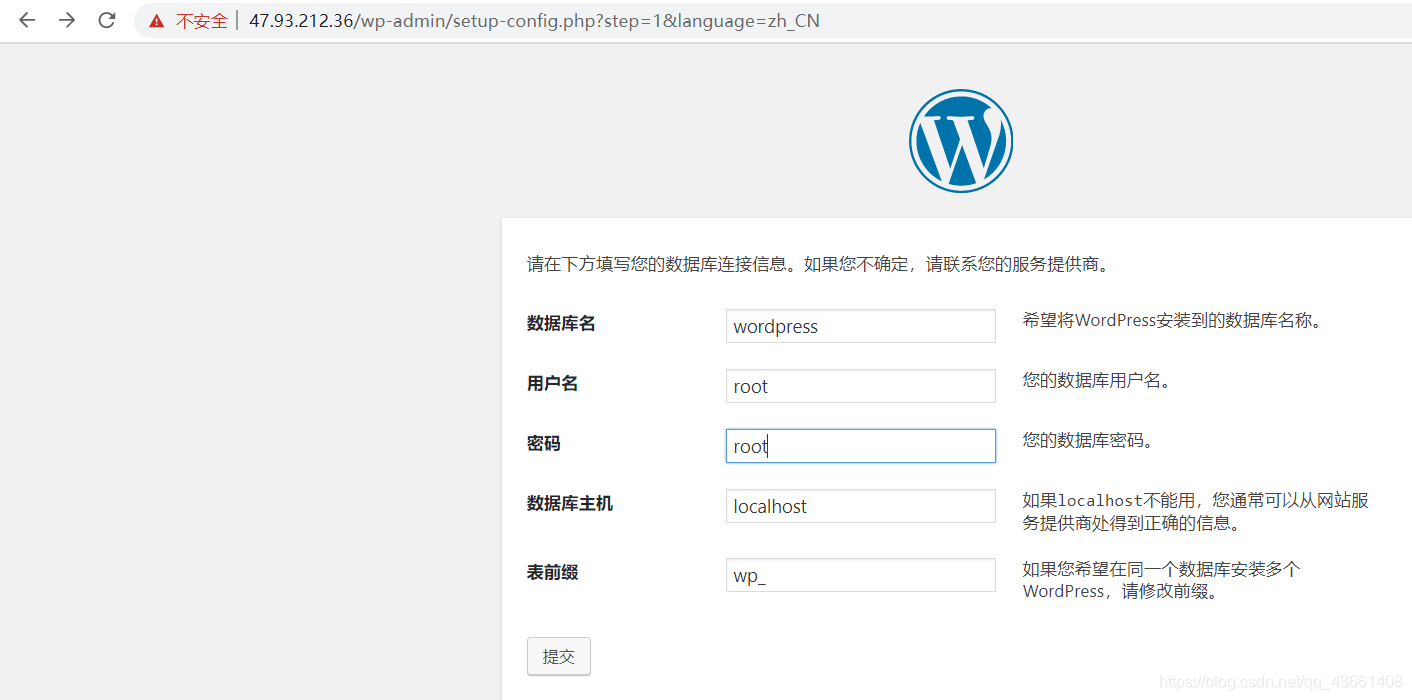Click the 希望将WordPress安装到的数据库名称 hint
The width and height of the screenshot is (1412, 700).
[x=1172, y=321]
